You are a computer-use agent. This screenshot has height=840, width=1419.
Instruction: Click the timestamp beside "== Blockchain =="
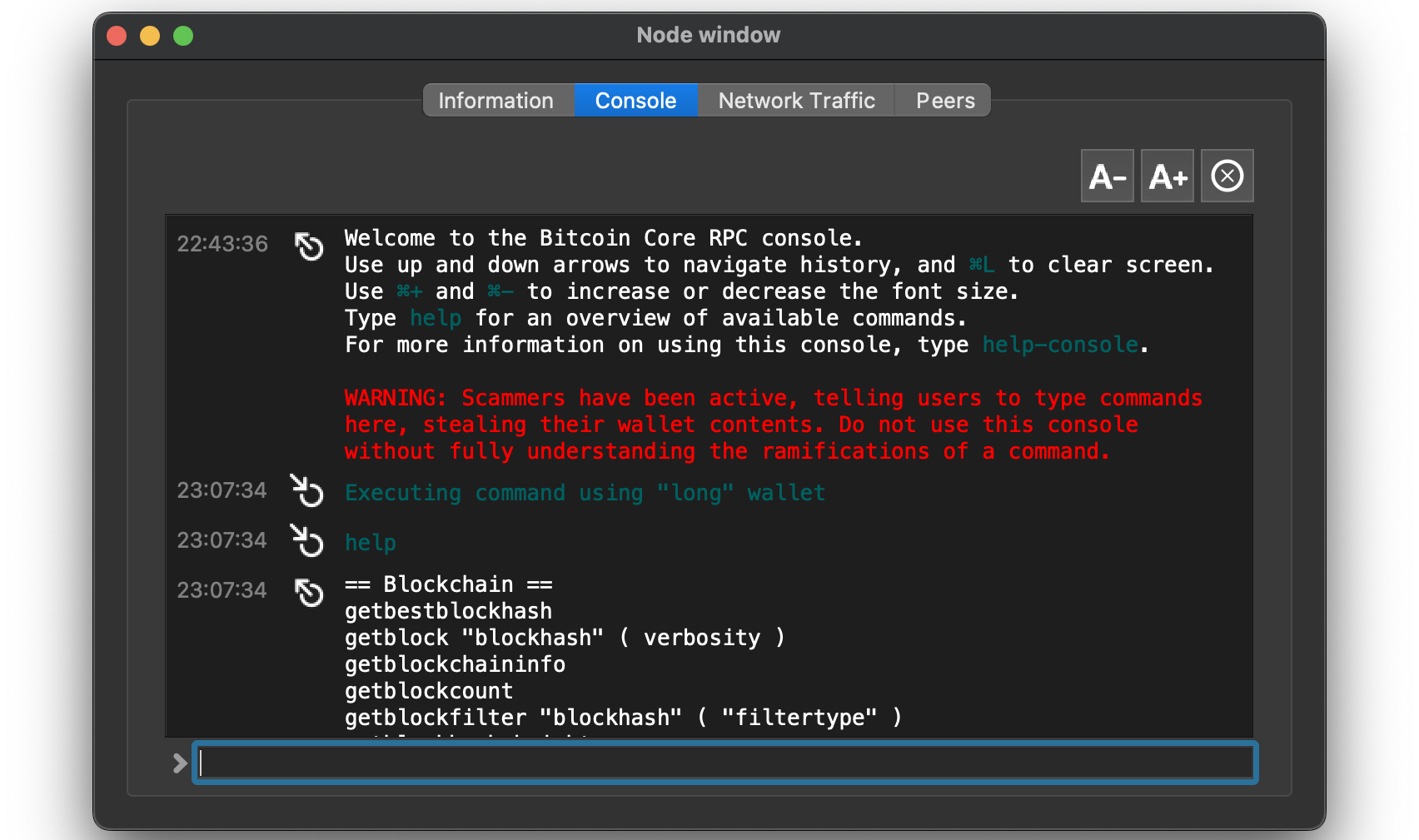click(222, 590)
